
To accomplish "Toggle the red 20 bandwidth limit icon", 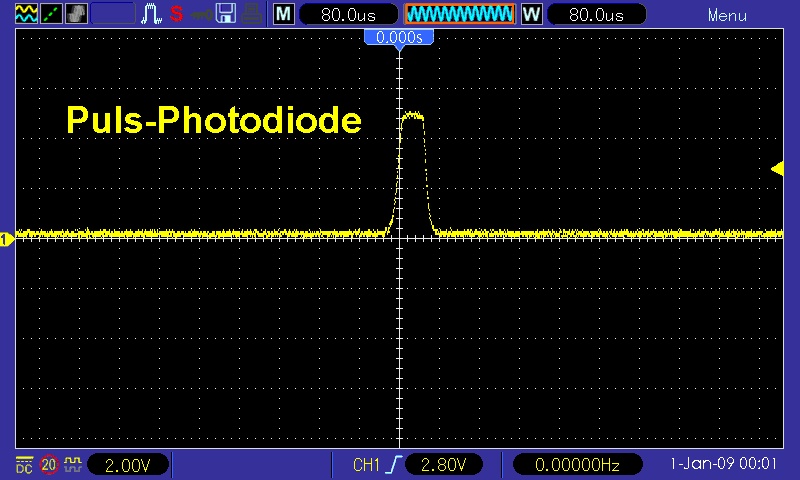I will click(49, 465).
